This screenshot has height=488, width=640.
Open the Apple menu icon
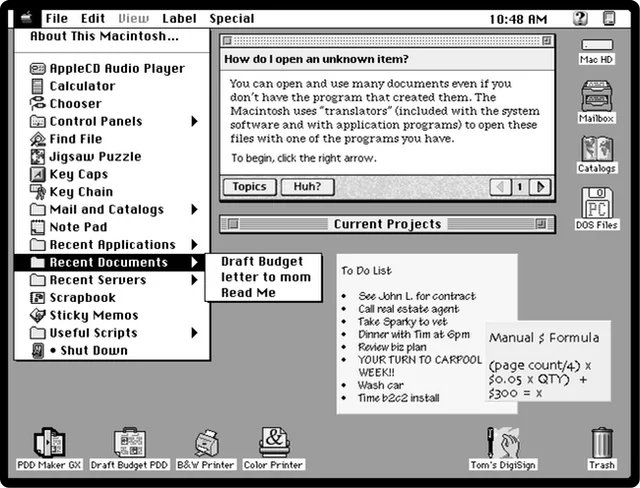point(27,18)
